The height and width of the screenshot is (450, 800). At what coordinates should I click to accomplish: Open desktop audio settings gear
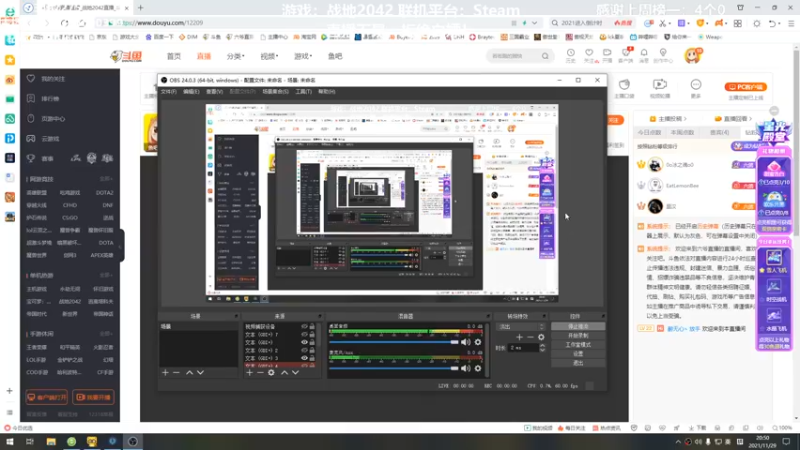click(x=478, y=342)
